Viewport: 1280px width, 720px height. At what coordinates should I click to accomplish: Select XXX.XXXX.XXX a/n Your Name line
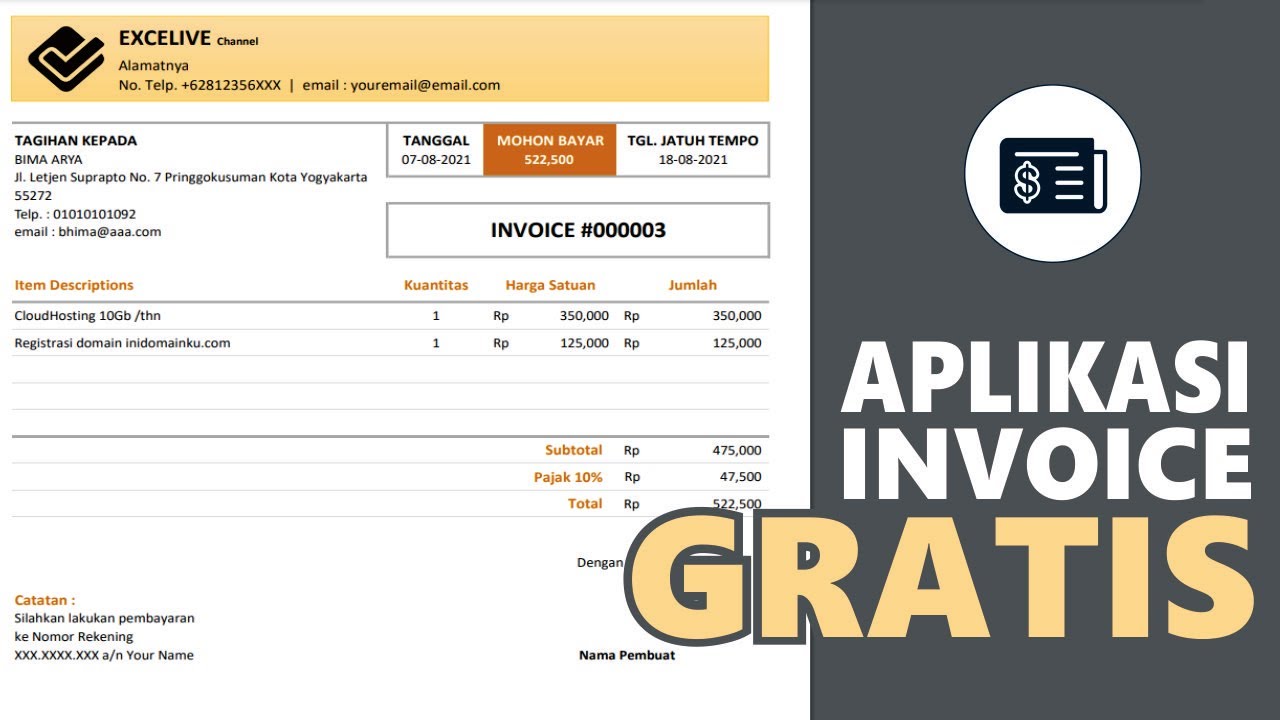104,655
